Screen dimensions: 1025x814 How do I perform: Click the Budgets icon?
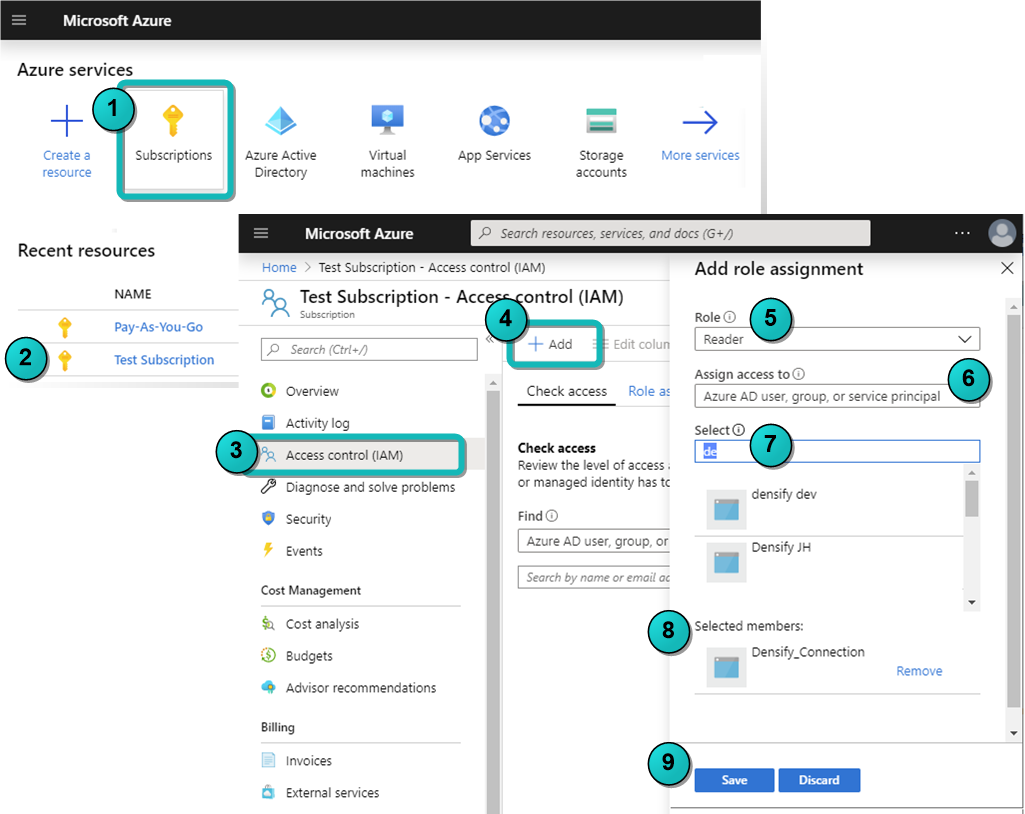pos(268,655)
